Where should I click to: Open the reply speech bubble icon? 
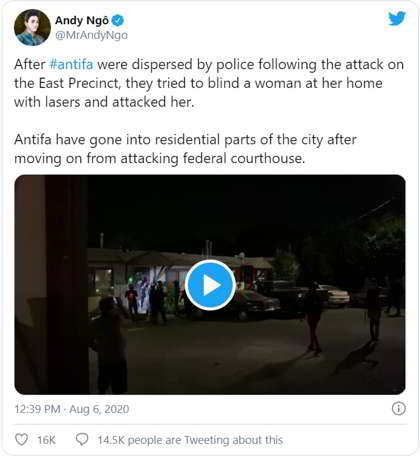(x=82, y=439)
